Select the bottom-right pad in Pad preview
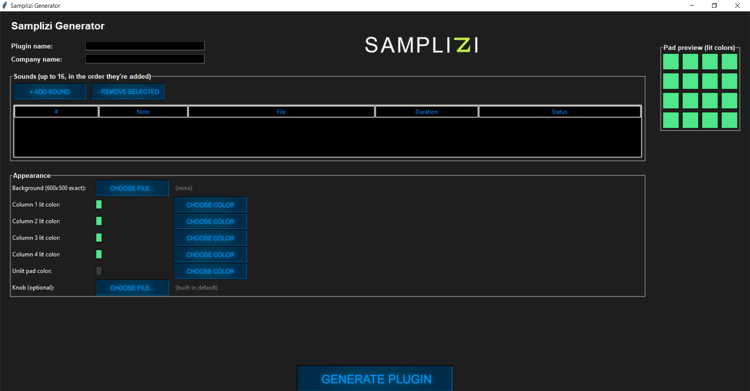 tap(729, 120)
